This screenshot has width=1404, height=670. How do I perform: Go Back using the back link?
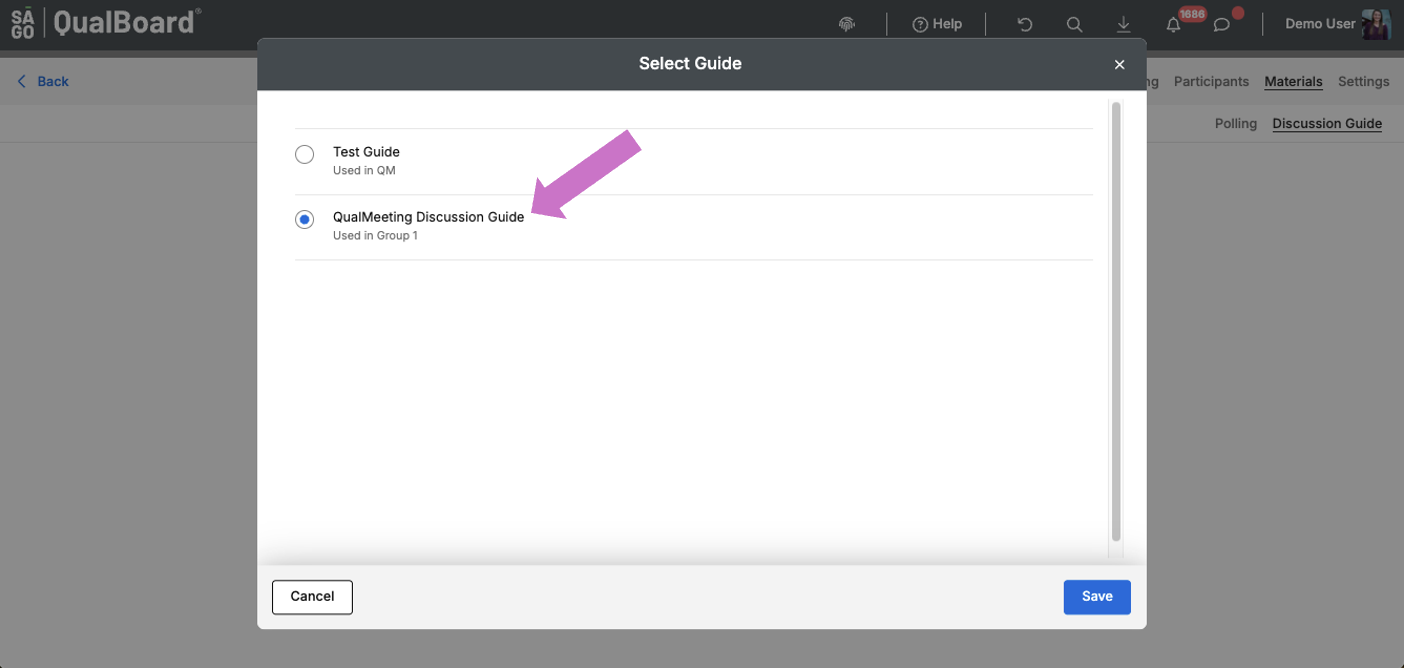[x=43, y=82]
